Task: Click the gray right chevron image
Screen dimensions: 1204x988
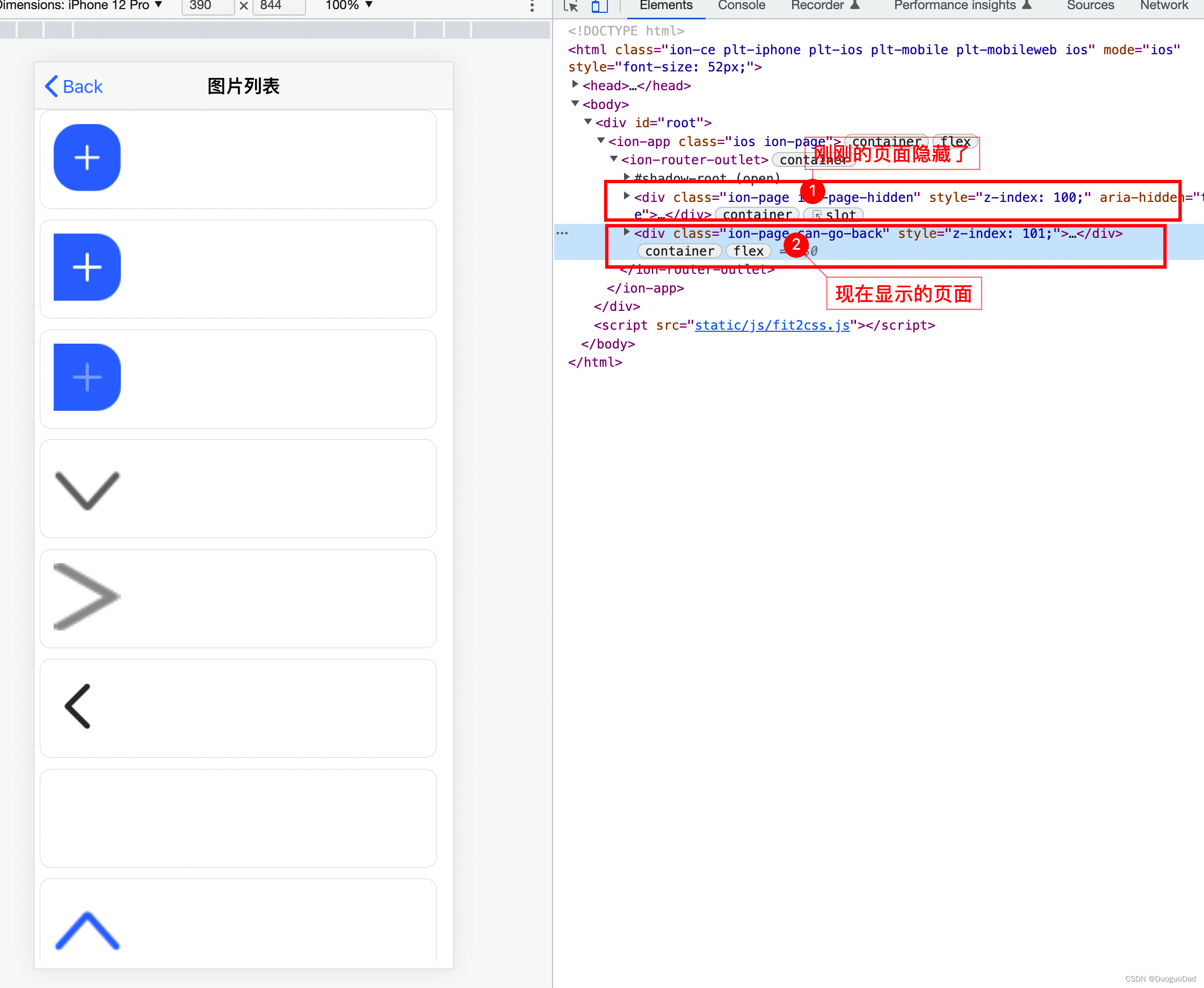Action: pyautogui.click(x=87, y=597)
